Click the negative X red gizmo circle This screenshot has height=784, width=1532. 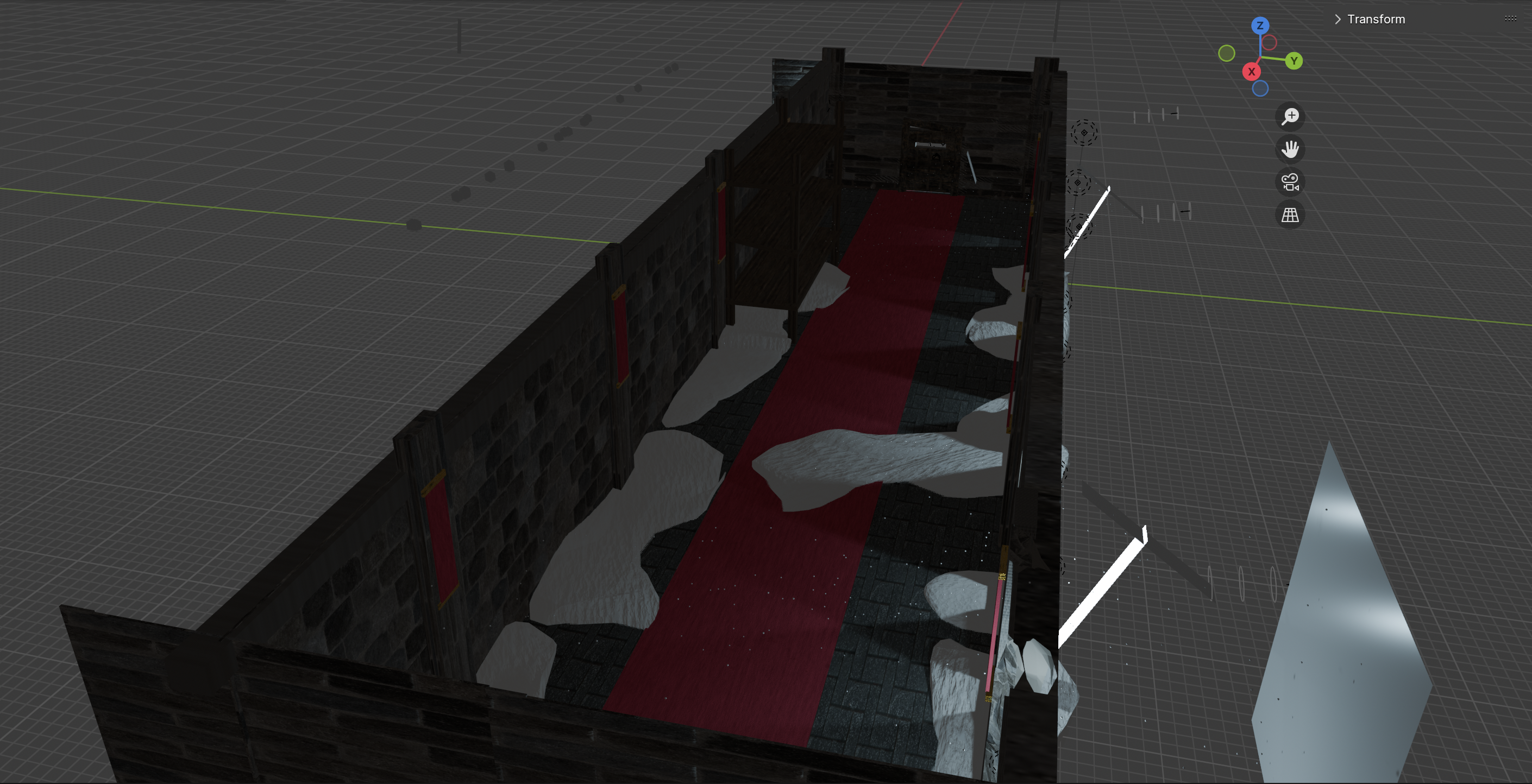pyautogui.click(x=1269, y=43)
